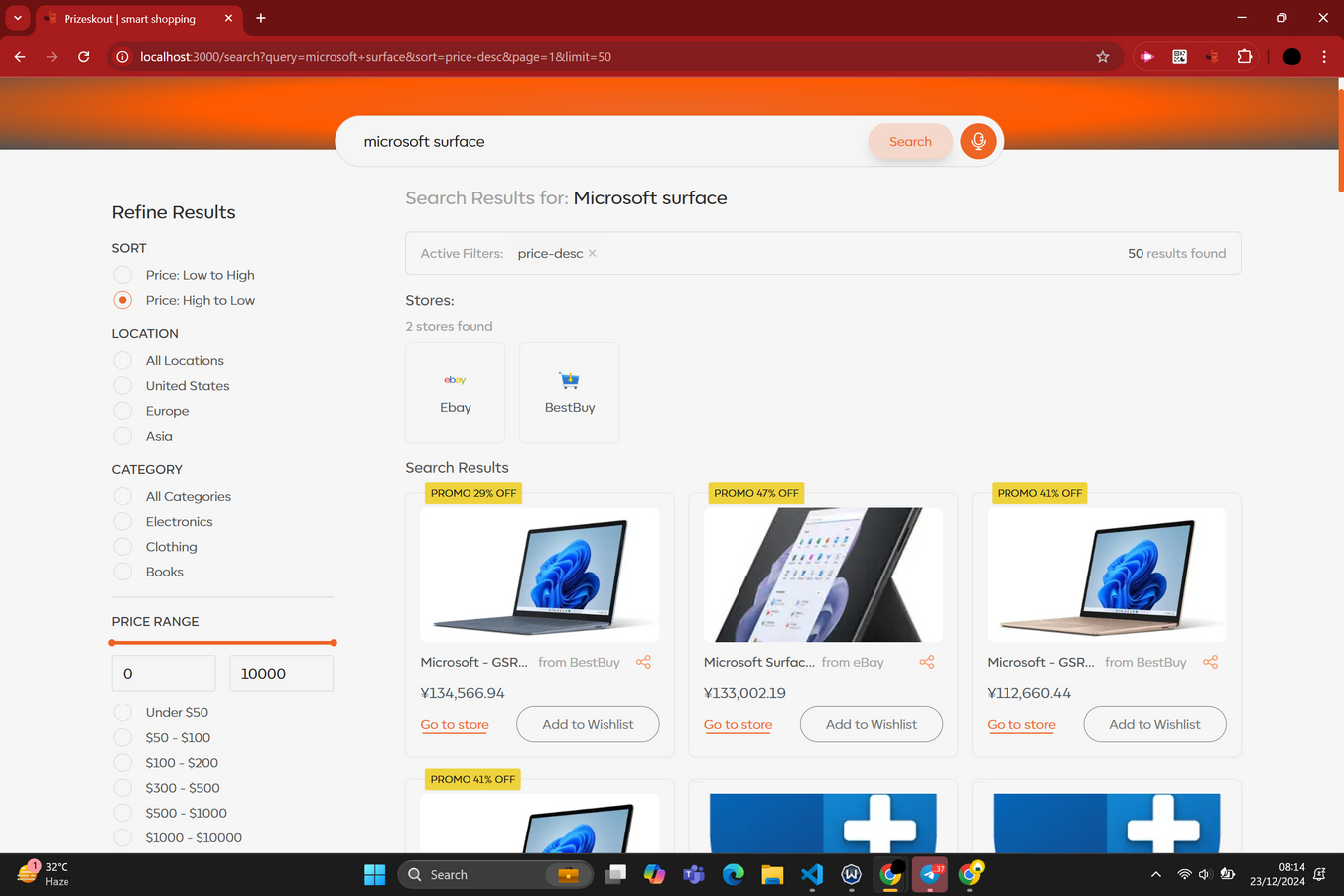Open the Chrome extensions puzzle icon
This screenshot has height=896, width=1344.
point(1244,57)
